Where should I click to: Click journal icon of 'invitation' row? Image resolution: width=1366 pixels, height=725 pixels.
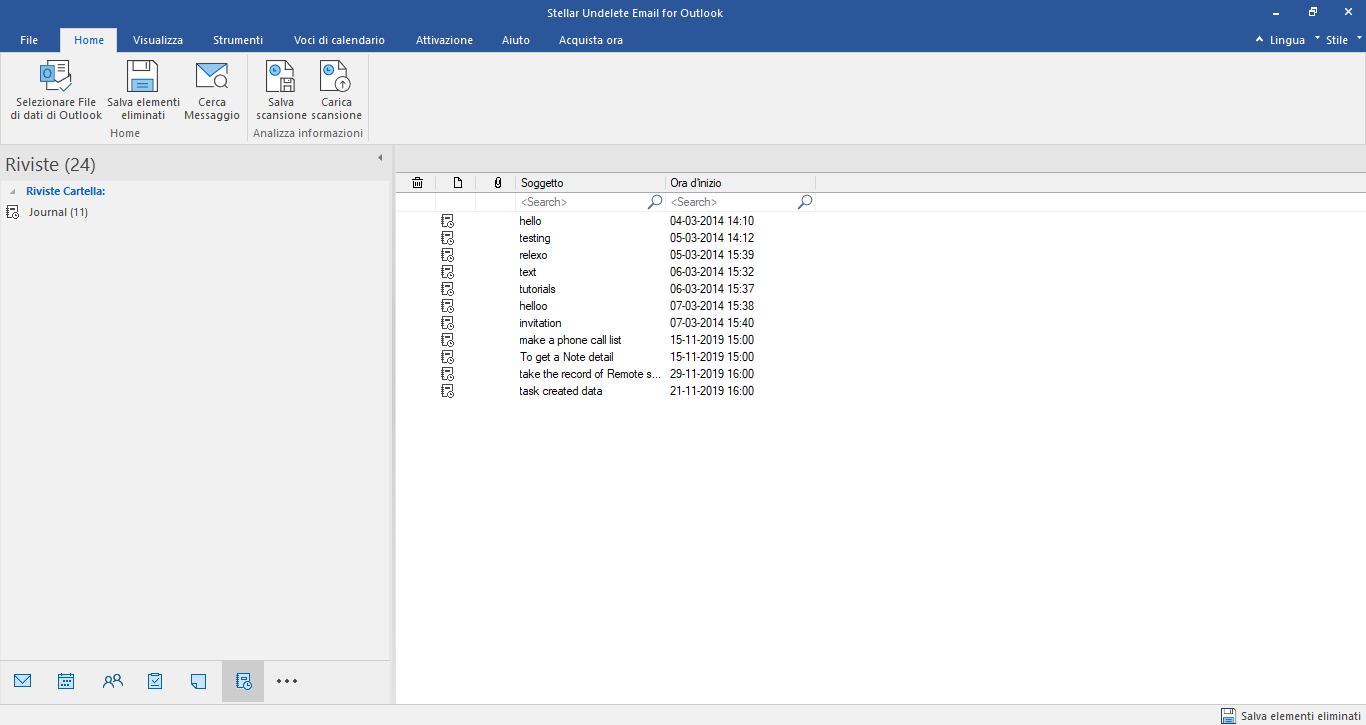[447, 323]
